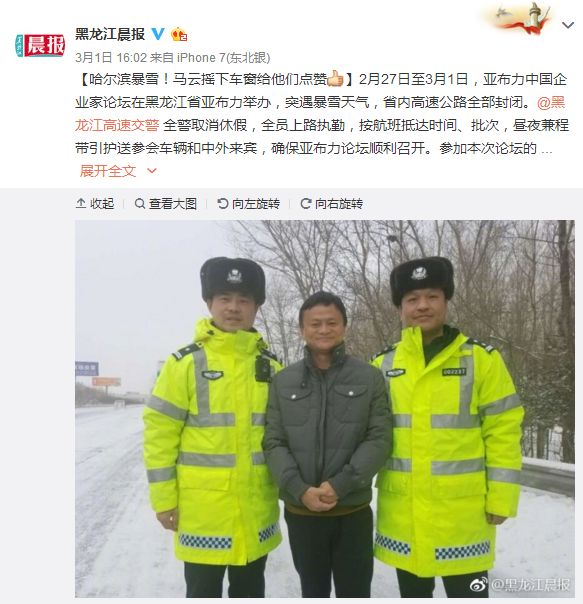583x604 pixels.
Task: Click the clockwise rotate arrow icon
Action: [306, 203]
